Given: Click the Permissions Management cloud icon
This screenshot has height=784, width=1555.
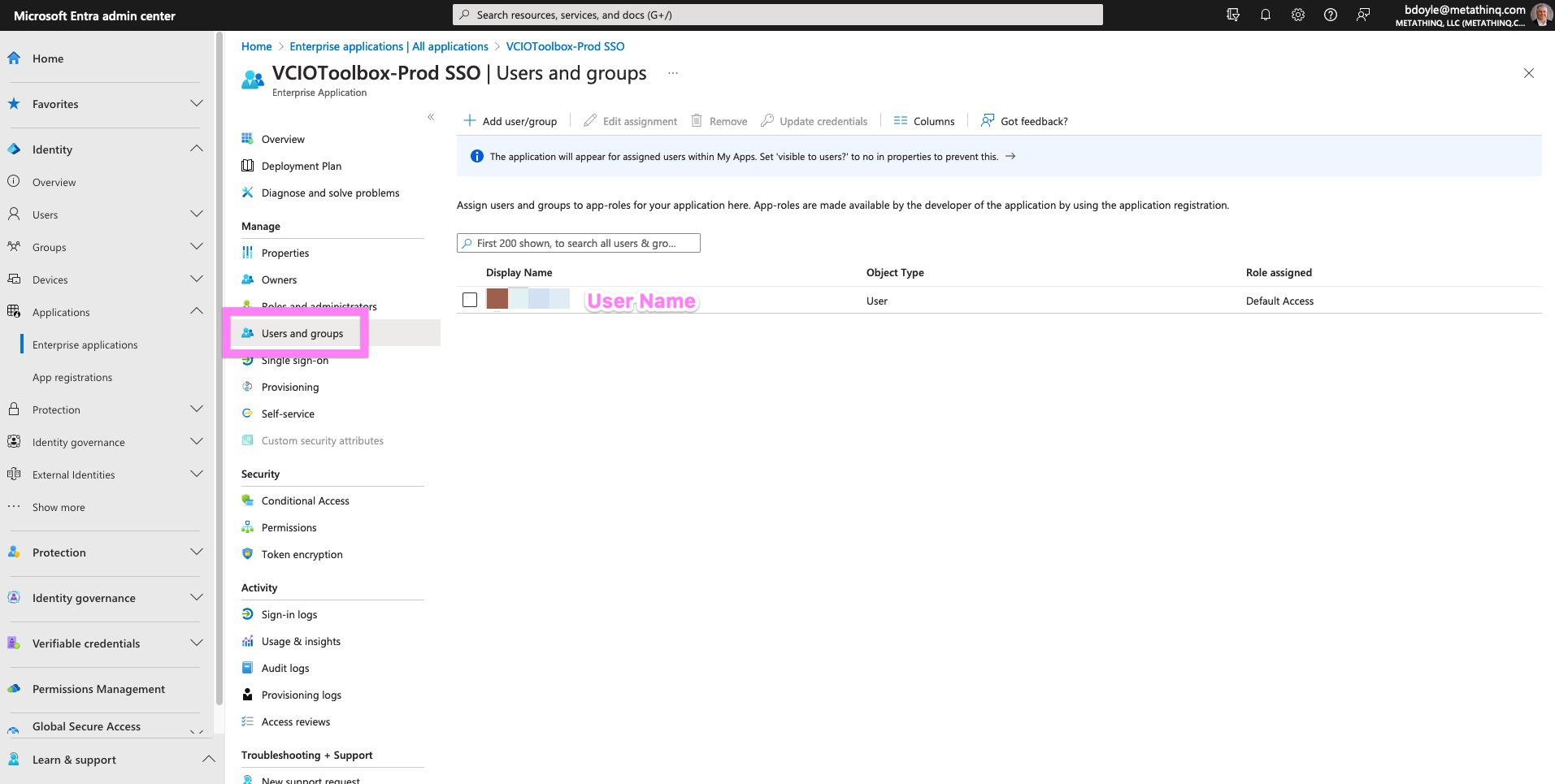Looking at the screenshot, I should tap(14, 688).
